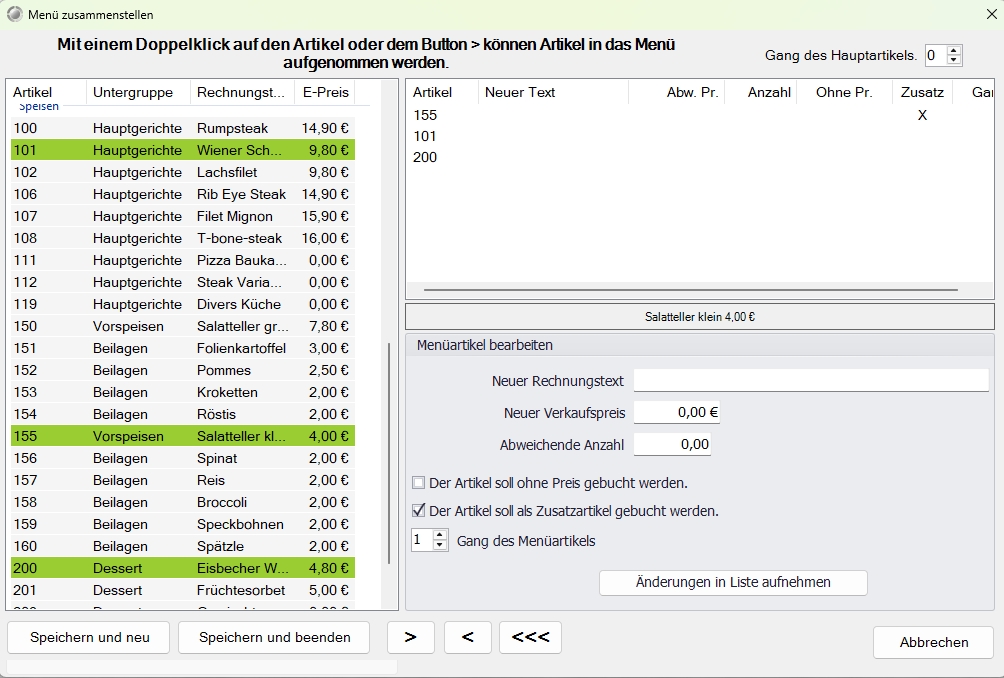
Task: Click Änderungen in Liste aufnehmen button
Action: (x=733, y=583)
